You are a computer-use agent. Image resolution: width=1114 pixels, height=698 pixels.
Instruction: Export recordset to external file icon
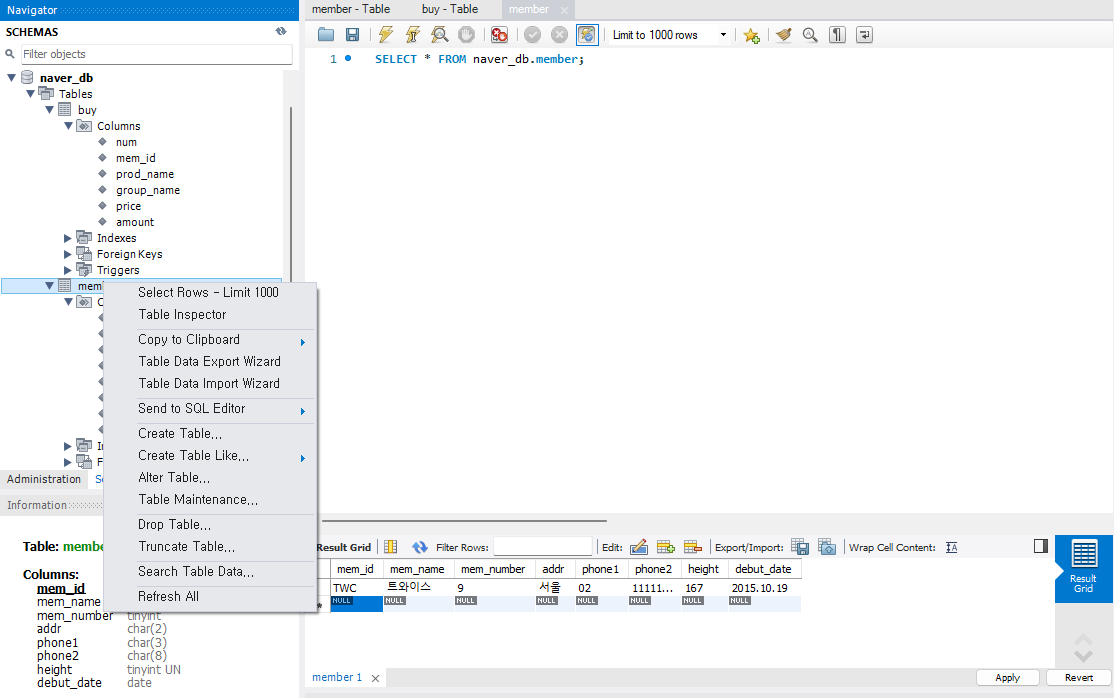point(800,547)
